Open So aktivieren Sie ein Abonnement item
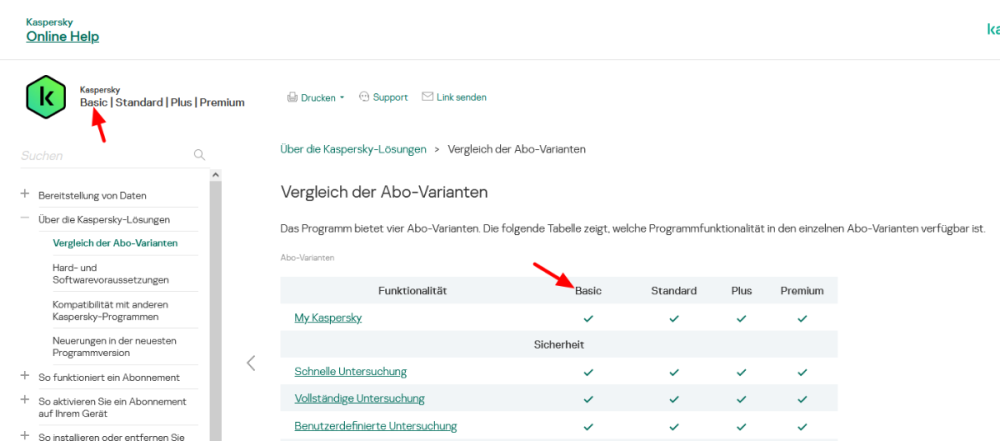 click(112, 407)
